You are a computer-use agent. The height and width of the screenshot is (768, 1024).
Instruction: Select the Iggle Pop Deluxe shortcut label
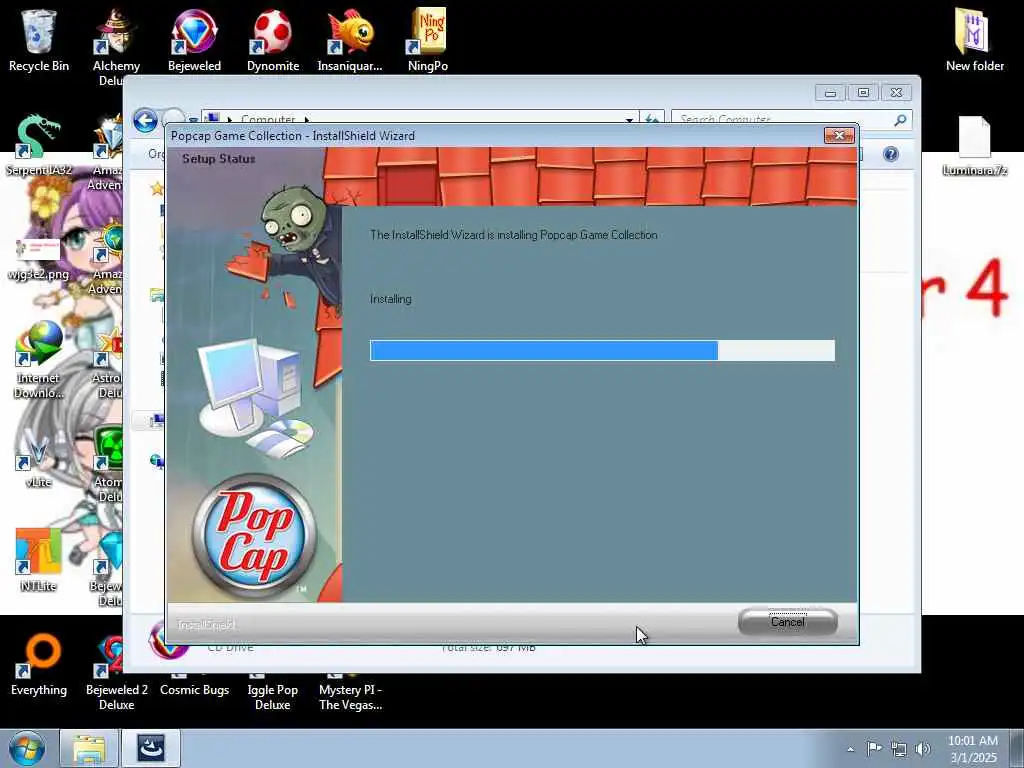click(x=273, y=697)
